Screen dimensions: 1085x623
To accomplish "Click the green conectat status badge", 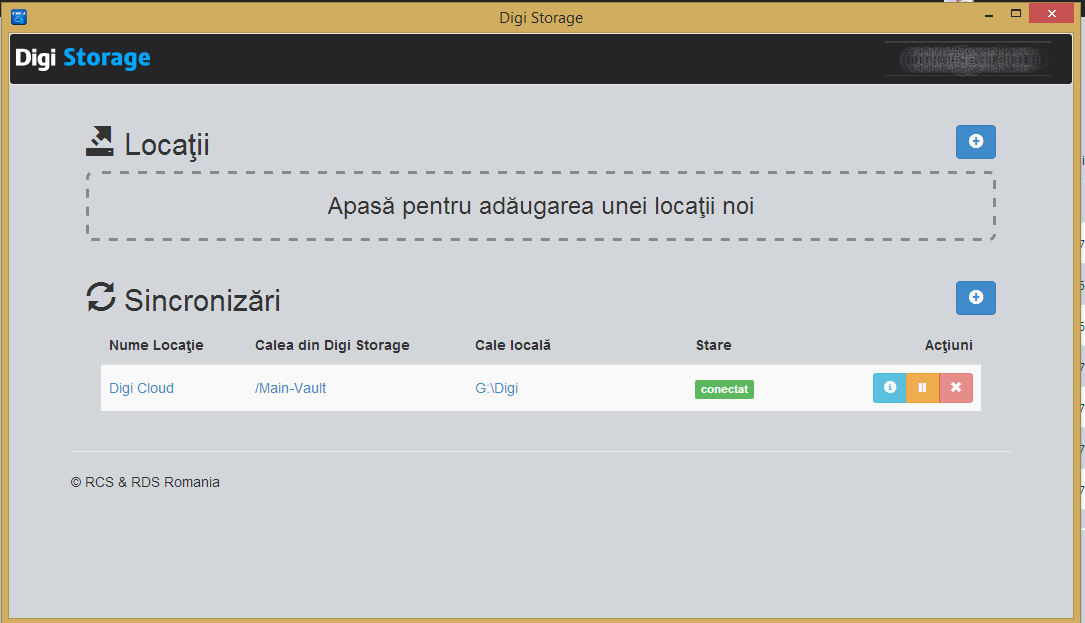I will [724, 389].
